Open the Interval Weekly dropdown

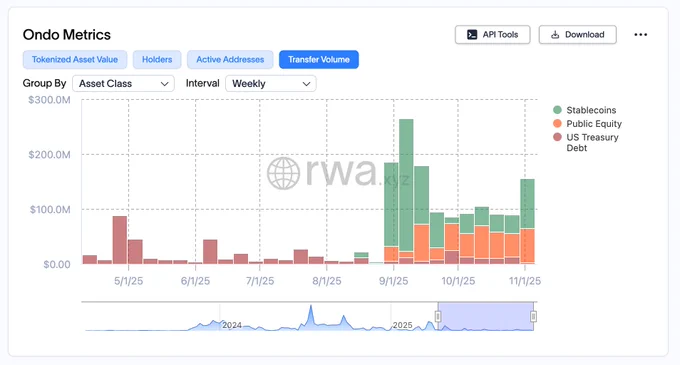click(x=271, y=83)
